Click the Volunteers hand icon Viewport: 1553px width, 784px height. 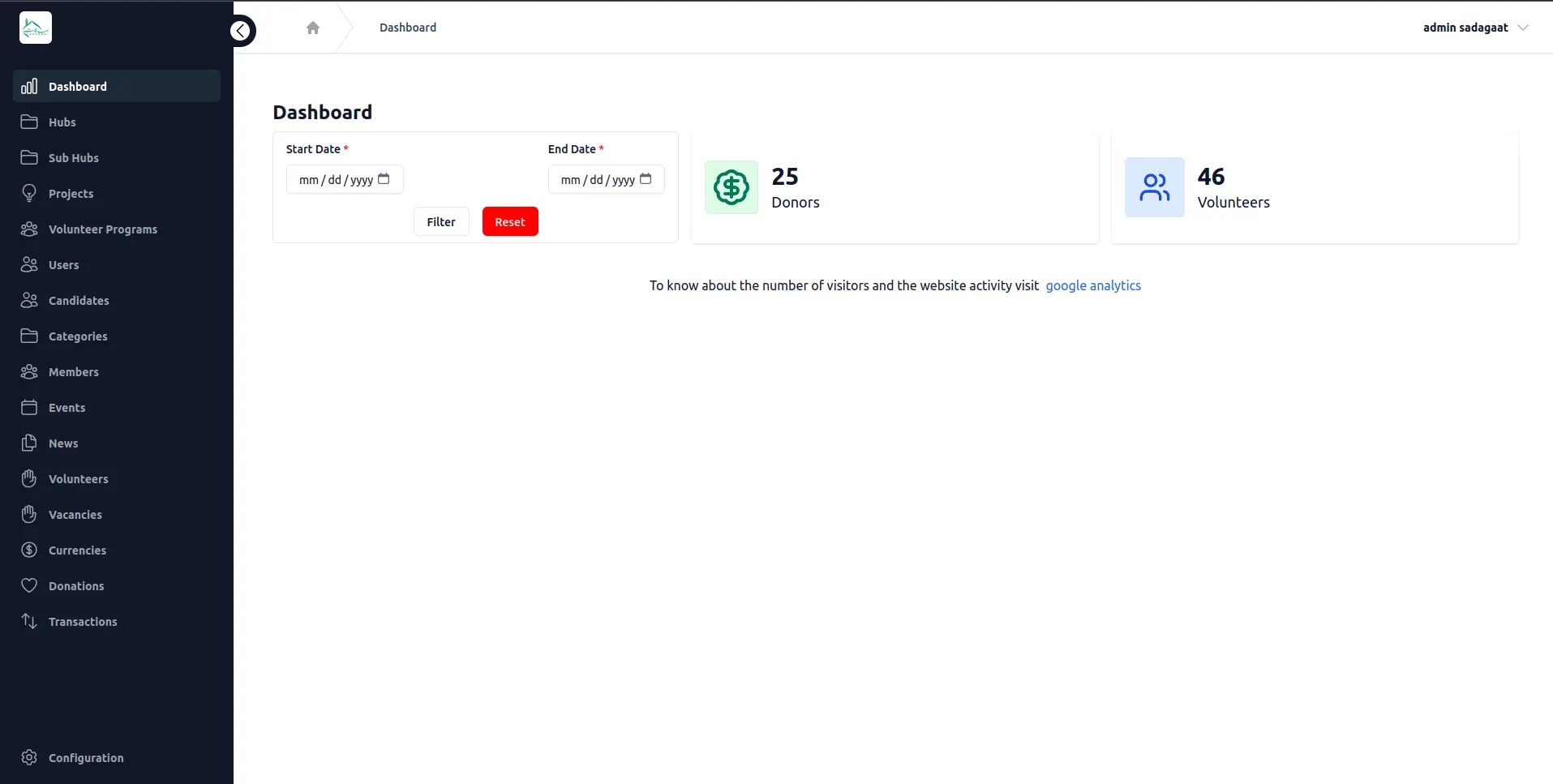(x=29, y=478)
